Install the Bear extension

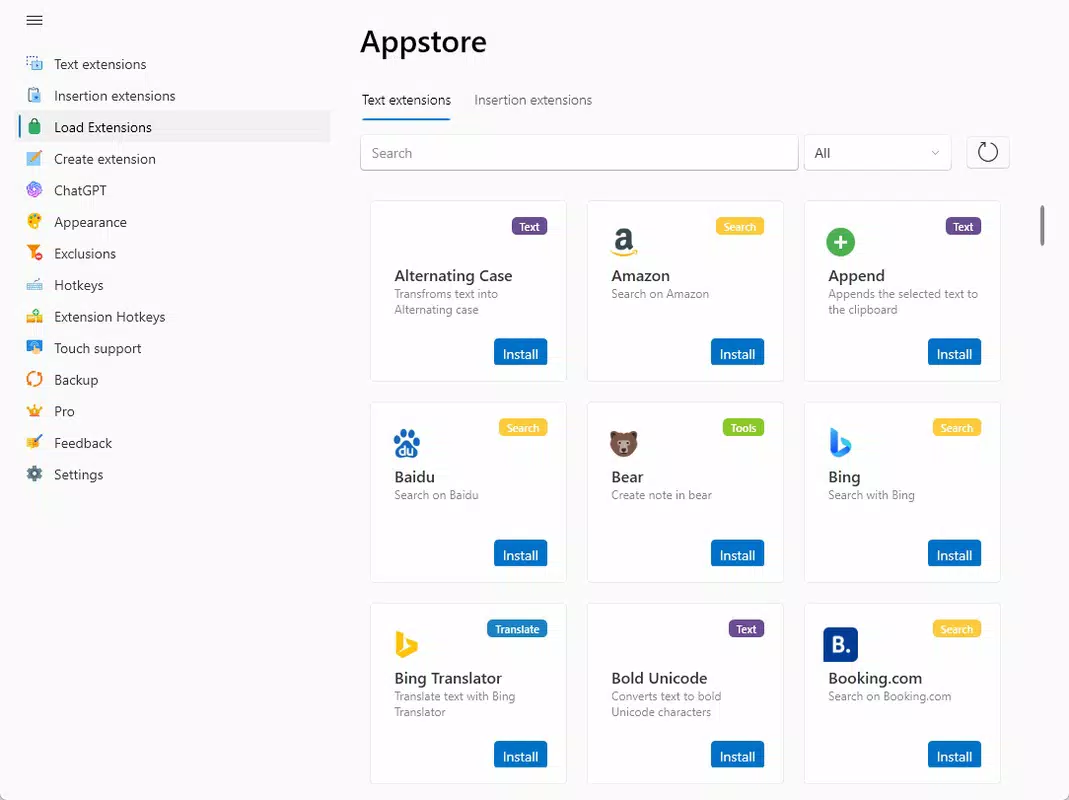click(737, 553)
